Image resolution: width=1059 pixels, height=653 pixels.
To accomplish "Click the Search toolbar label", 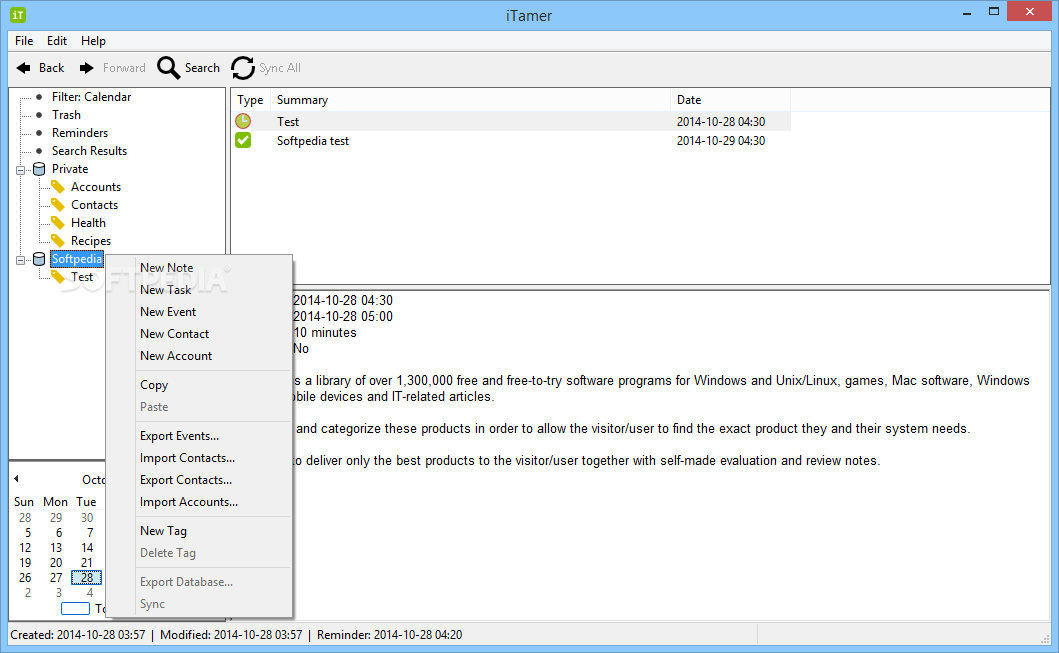I will point(202,68).
